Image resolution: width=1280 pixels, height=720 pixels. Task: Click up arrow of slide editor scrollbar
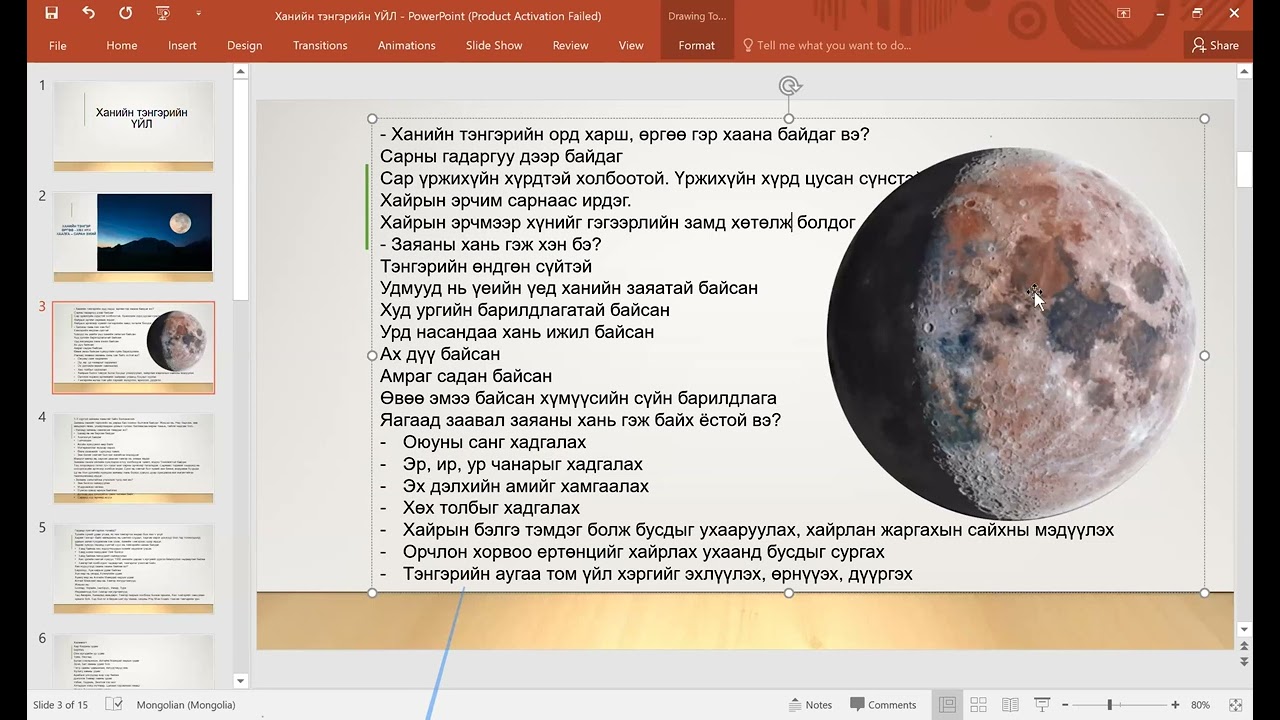pyautogui.click(x=1244, y=72)
